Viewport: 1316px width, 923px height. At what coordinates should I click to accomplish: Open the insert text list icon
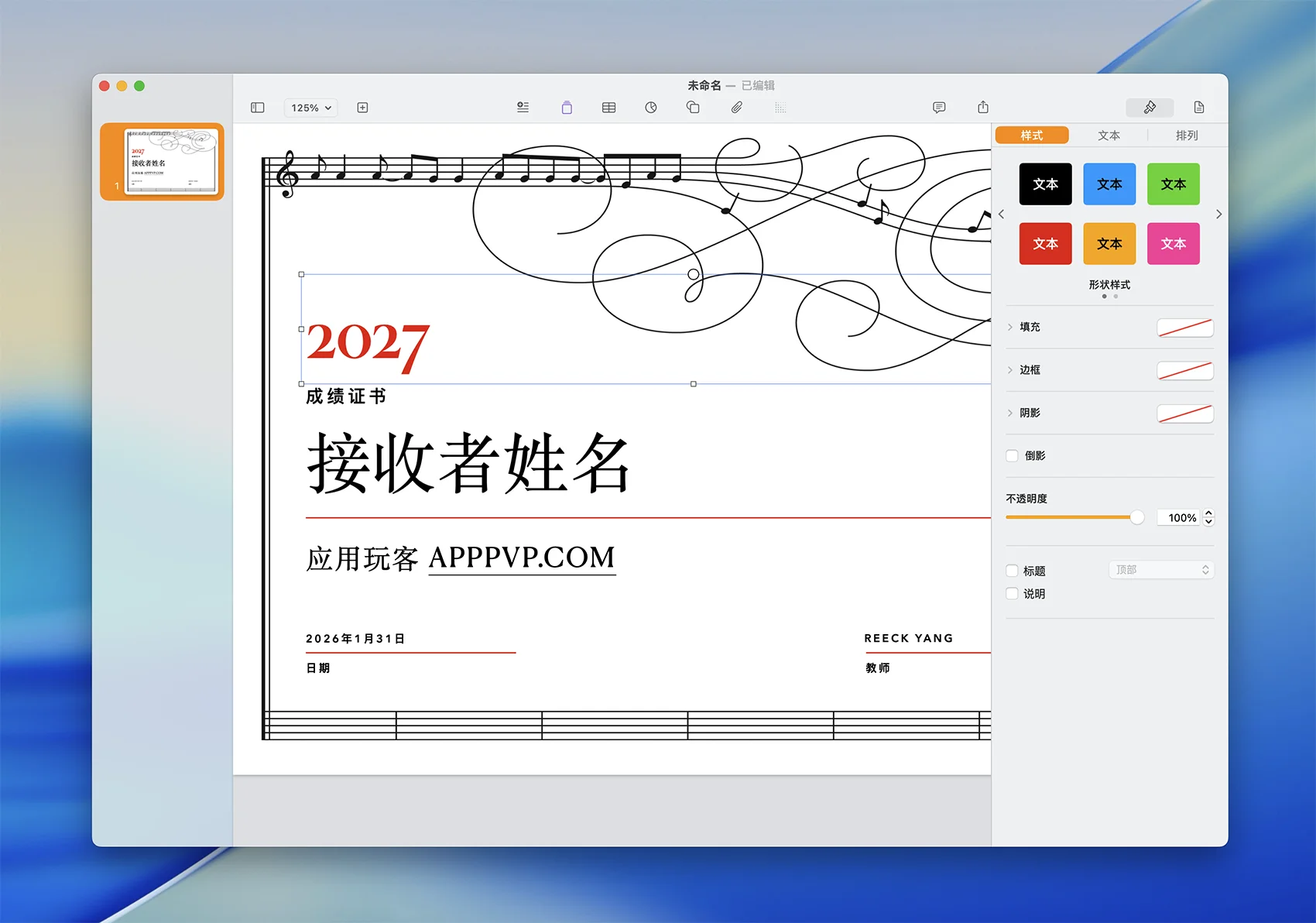point(523,108)
